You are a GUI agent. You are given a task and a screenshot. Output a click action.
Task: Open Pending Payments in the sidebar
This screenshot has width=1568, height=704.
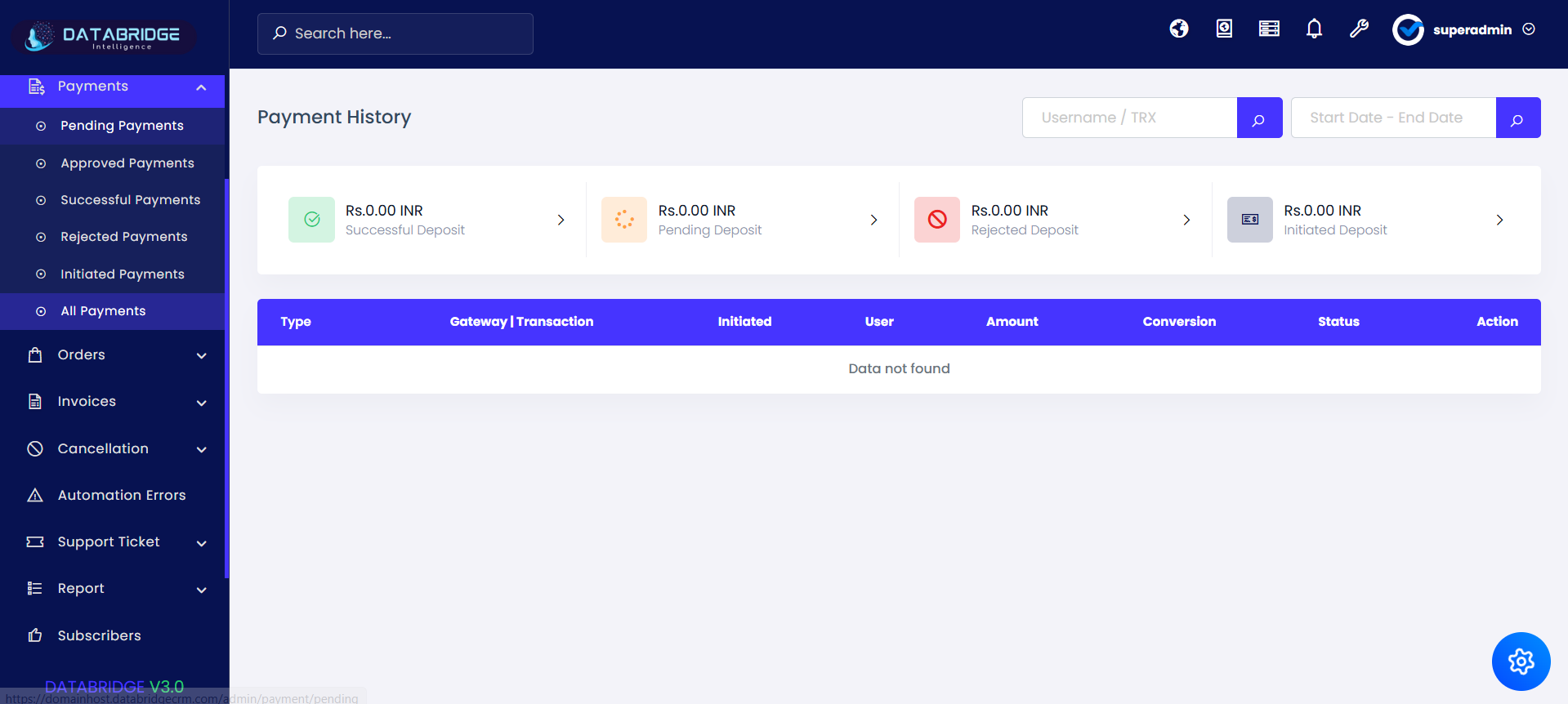pos(113,126)
